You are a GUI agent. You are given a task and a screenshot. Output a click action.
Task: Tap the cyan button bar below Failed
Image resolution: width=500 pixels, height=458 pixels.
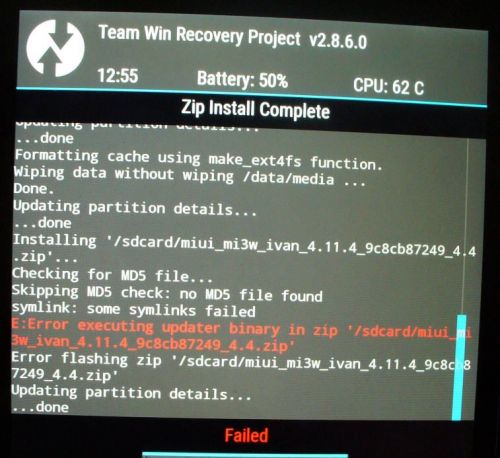coord(245,455)
